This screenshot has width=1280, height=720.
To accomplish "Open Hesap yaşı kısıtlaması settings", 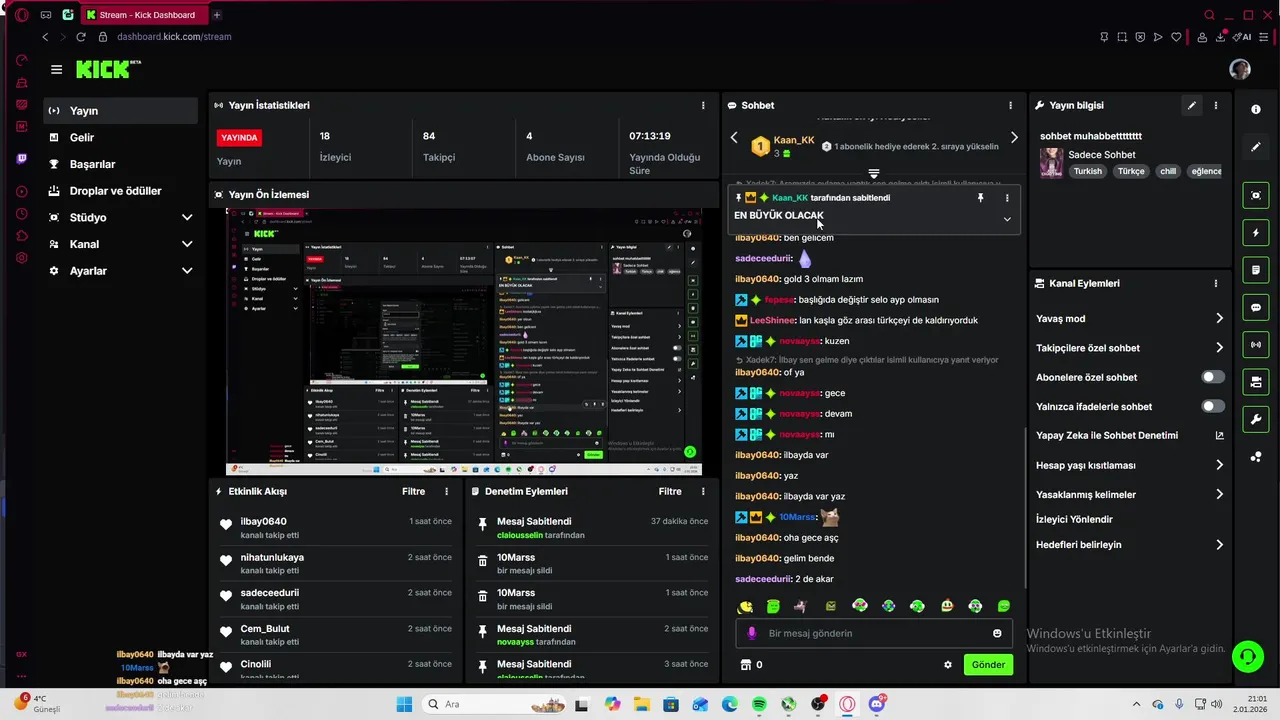I will tap(1130, 465).
